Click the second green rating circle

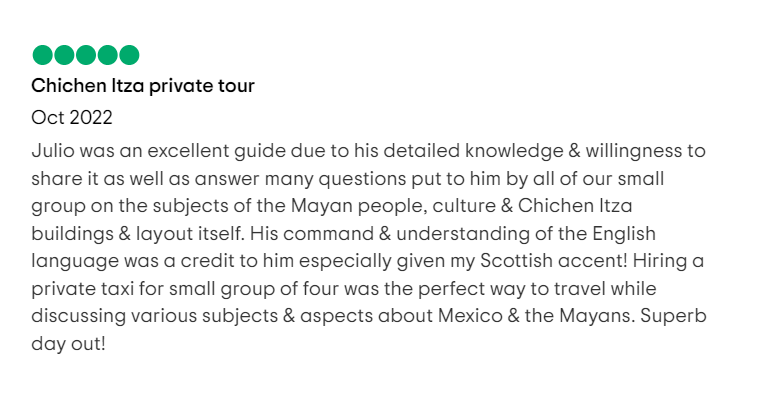tap(64, 55)
